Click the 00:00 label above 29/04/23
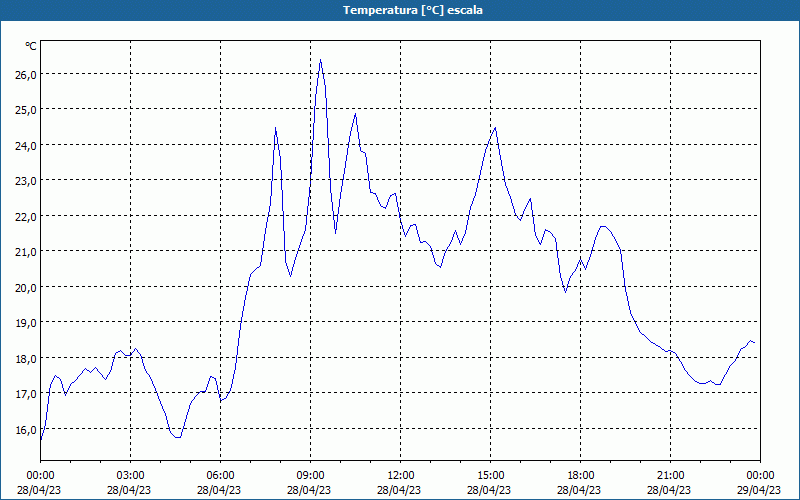The image size is (800, 500). point(760,476)
